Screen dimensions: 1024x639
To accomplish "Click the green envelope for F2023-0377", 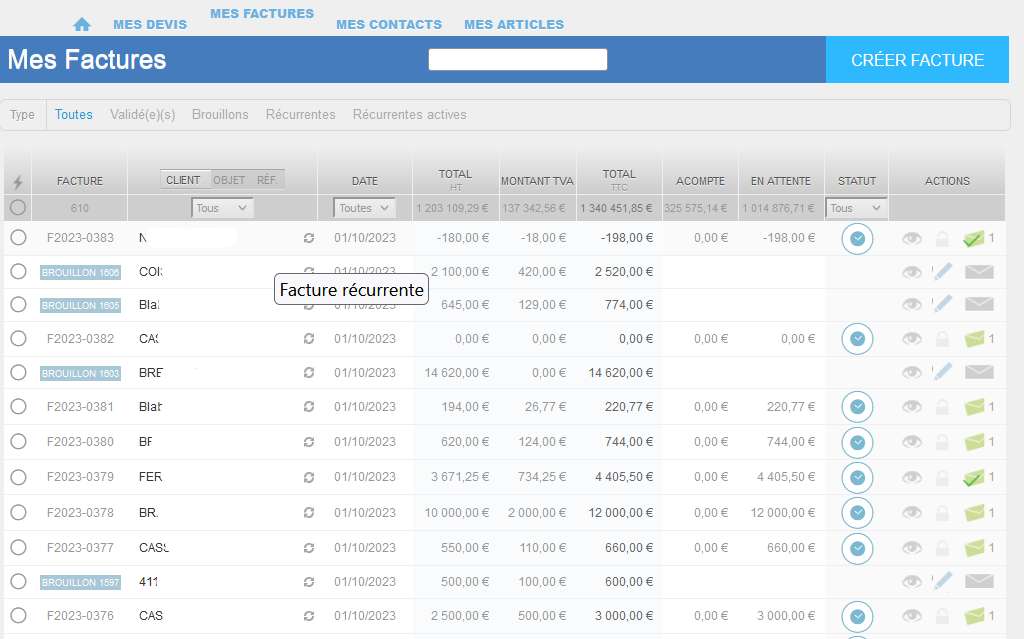I will click(x=974, y=548).
